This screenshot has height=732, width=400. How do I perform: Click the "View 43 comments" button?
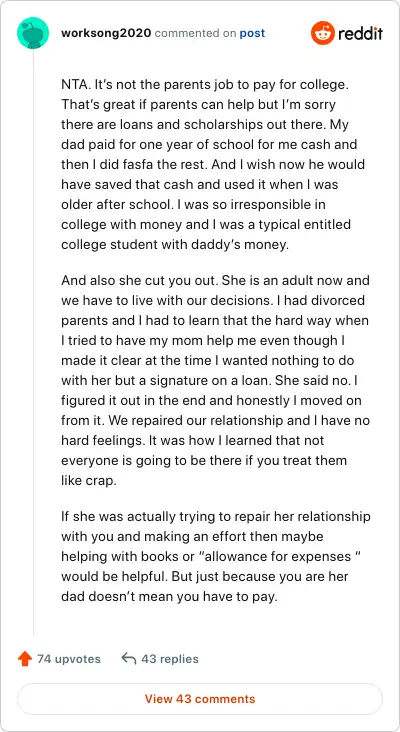click(x=200, y=699)
